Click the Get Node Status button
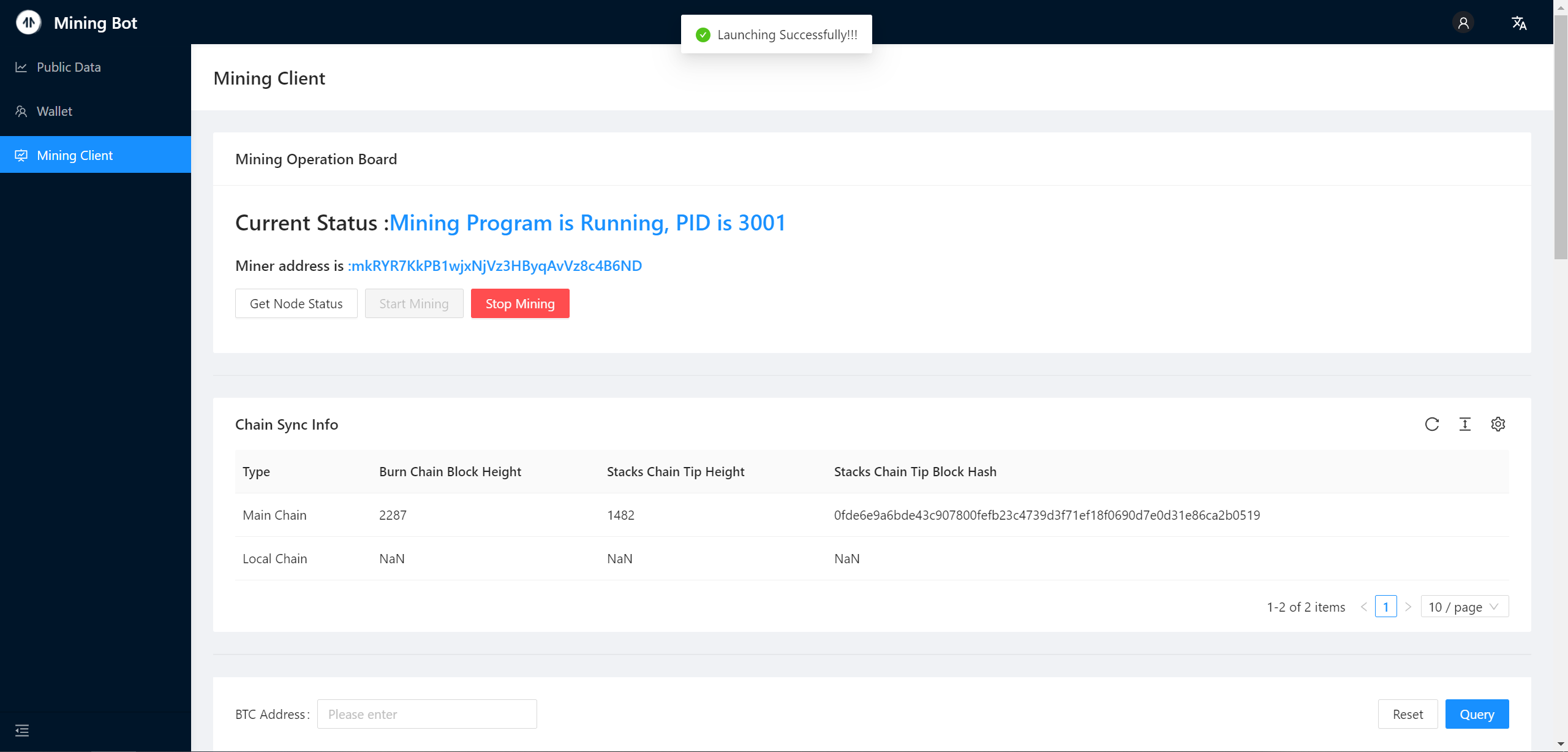This screenshot has width=1568, height=752. click(x=296, y=303)
